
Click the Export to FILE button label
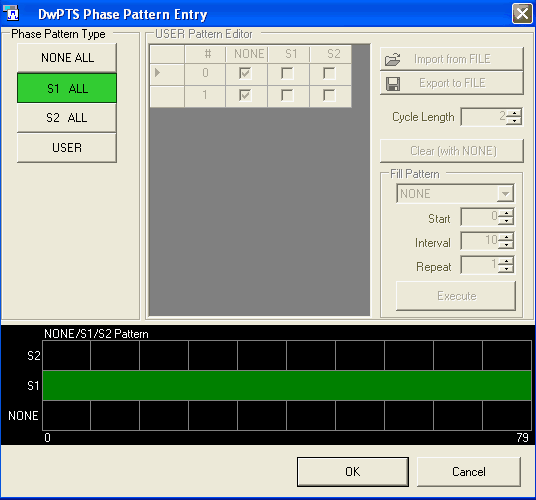[x=452, y=83]
